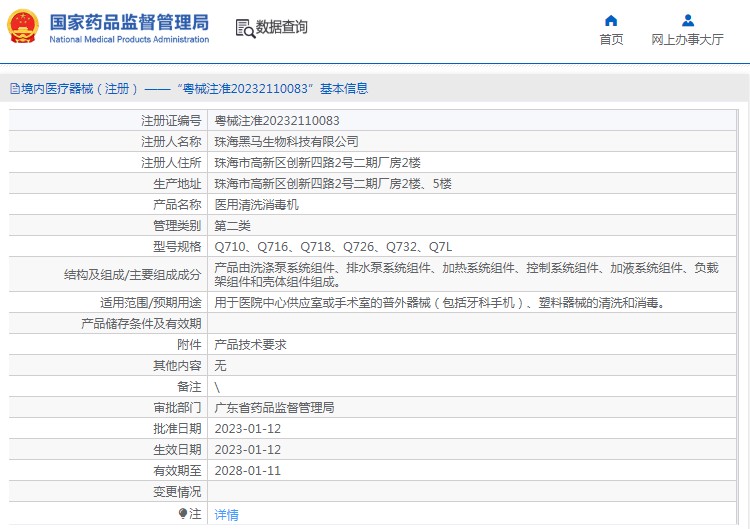Click the 备注 label
Screen dimensions: 750x529
pyautogui.click(x=189, y=386)
